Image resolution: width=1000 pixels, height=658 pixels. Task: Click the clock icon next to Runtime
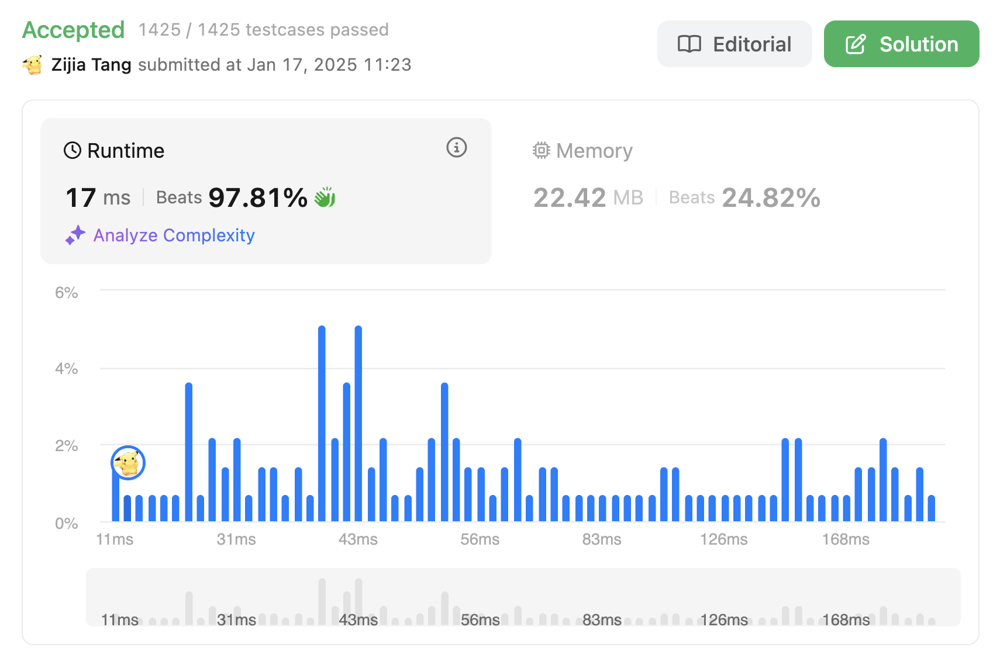[x=72, y=151]
